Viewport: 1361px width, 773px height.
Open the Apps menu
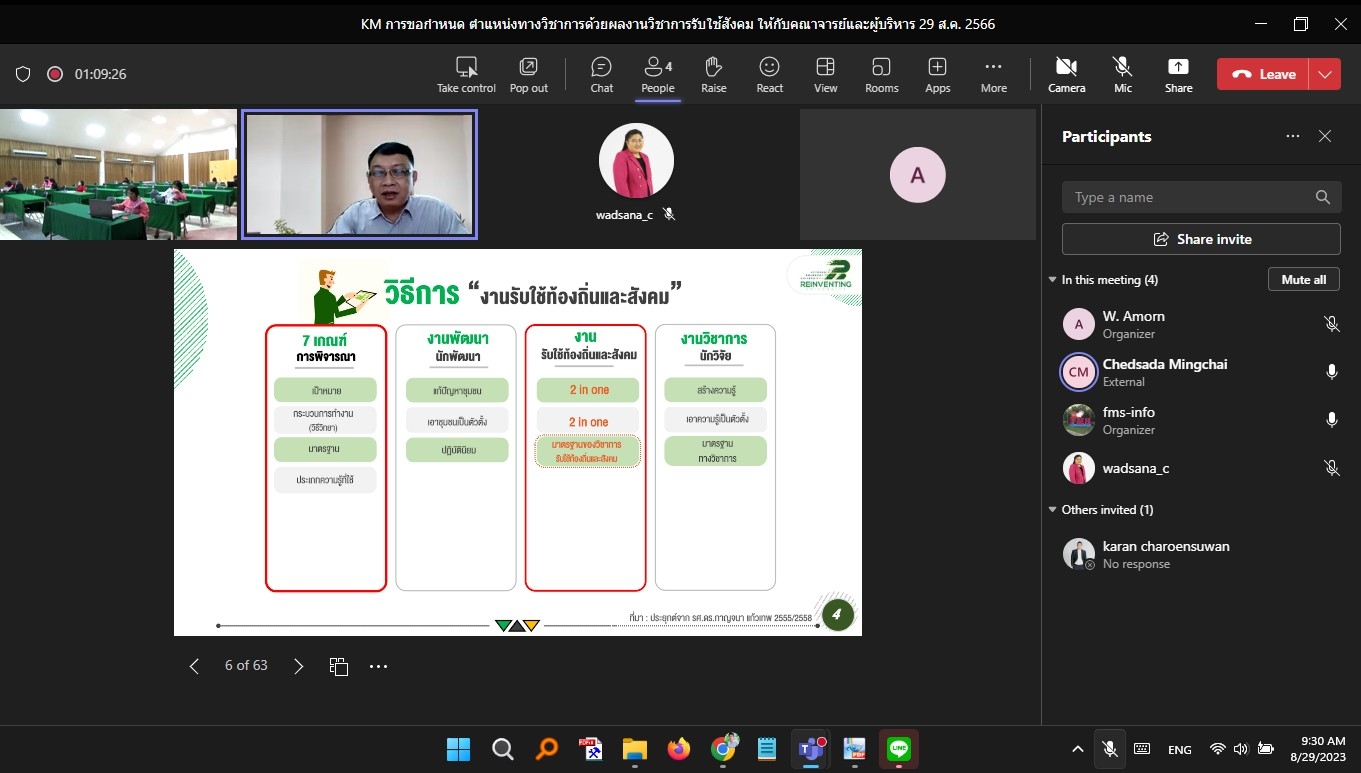click(x=937, y=74)
